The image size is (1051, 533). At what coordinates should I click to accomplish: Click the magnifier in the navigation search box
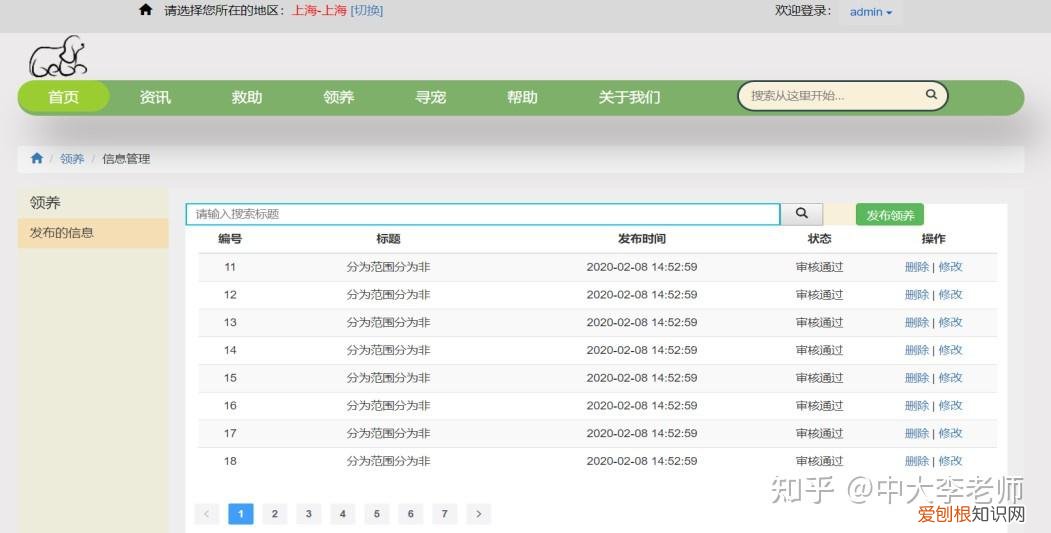click(x=931, y=95)
